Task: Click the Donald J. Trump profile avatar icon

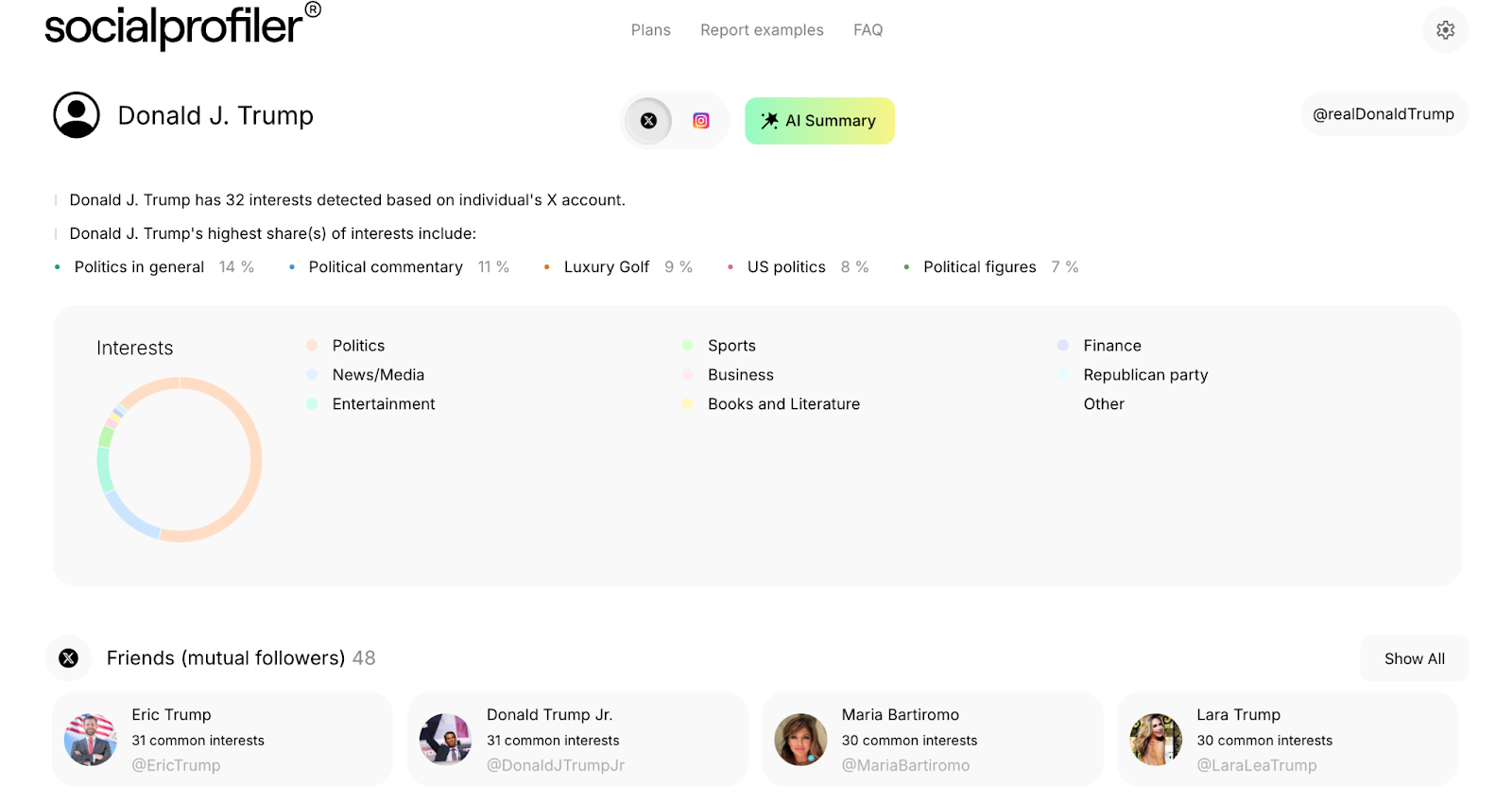Action: [x=77, y=115]
